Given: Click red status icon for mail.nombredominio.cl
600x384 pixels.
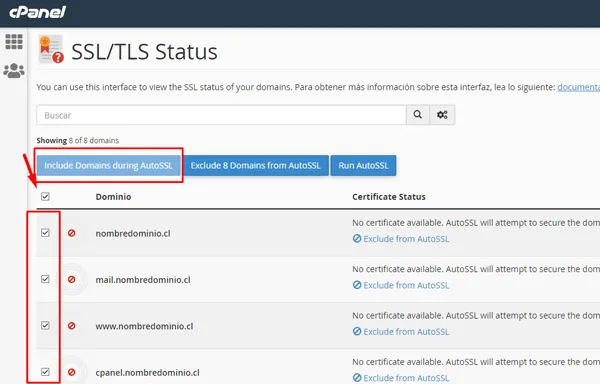Looking at the screenshot, I should tap(72, 280).
